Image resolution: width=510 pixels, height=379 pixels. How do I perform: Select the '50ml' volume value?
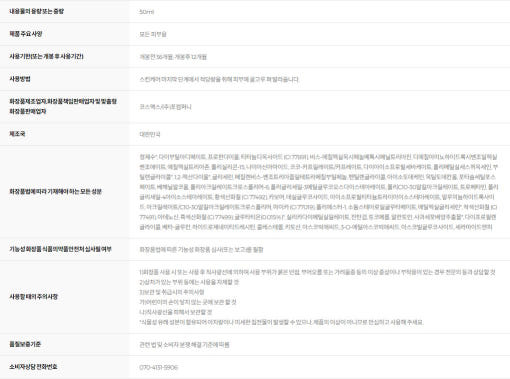coord(147,12)
